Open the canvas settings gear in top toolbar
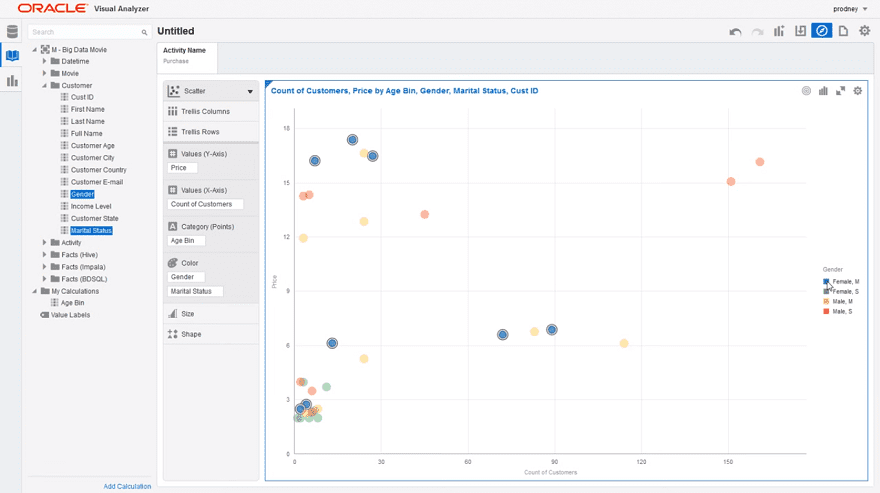 865,31
